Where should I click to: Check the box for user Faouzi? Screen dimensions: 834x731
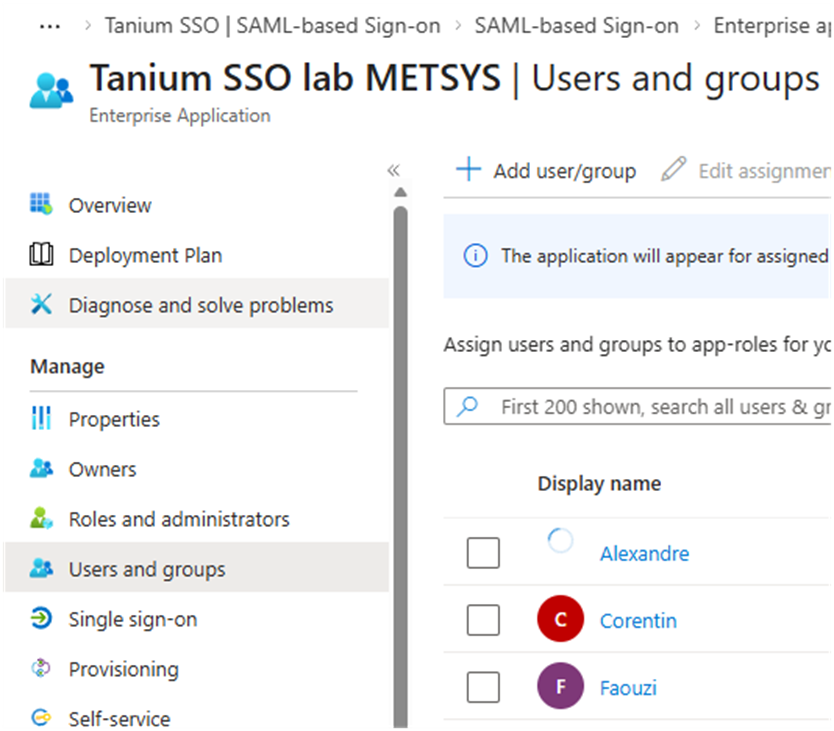[483, 688]
